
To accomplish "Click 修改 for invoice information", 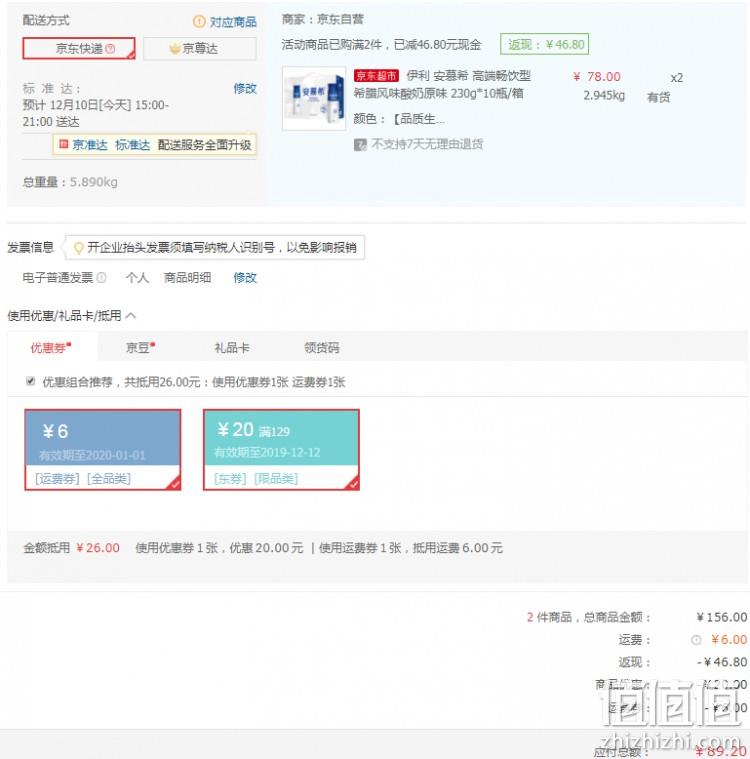I will pos(245,278).
